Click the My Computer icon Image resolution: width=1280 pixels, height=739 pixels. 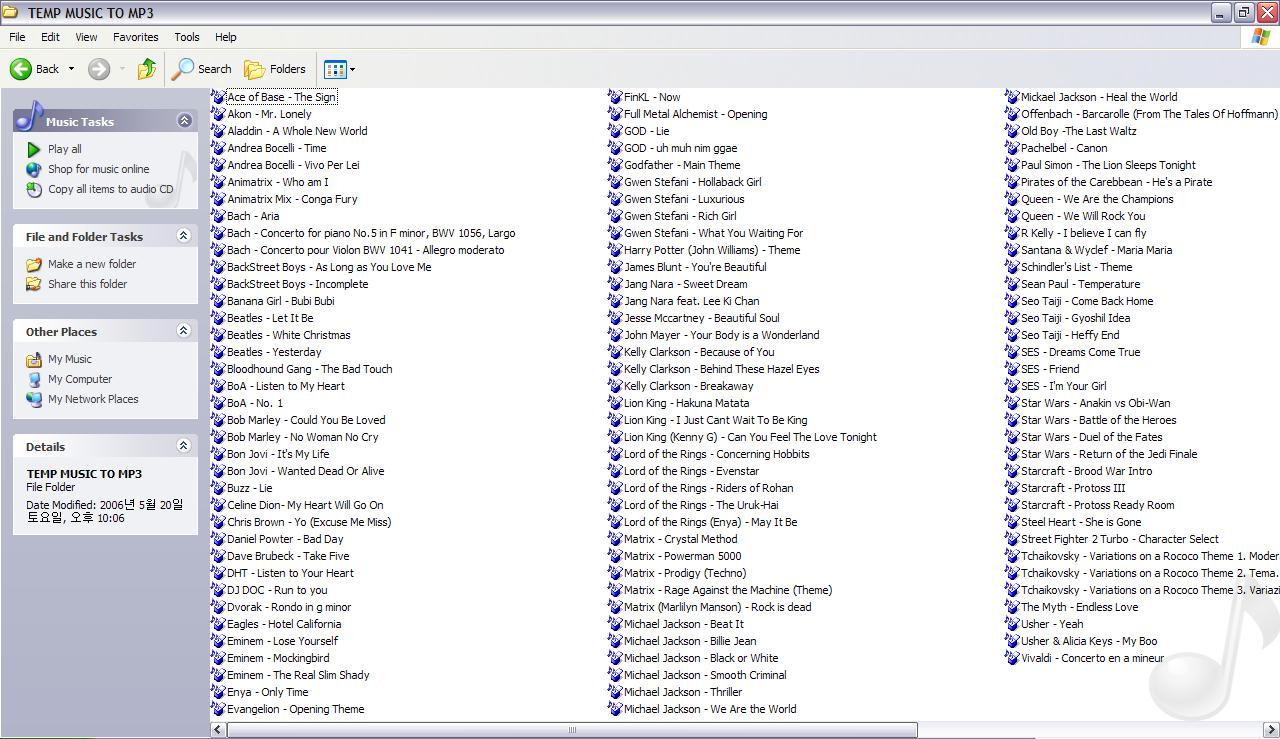[34, 379]
